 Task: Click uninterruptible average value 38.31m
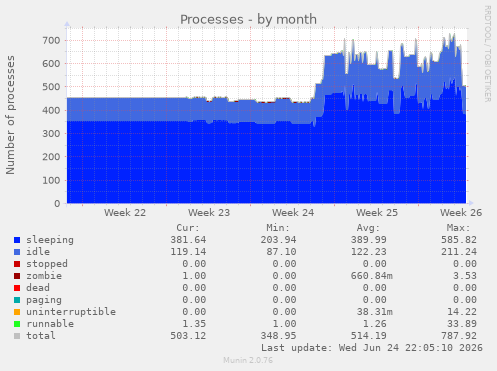(x=375, y=312)
